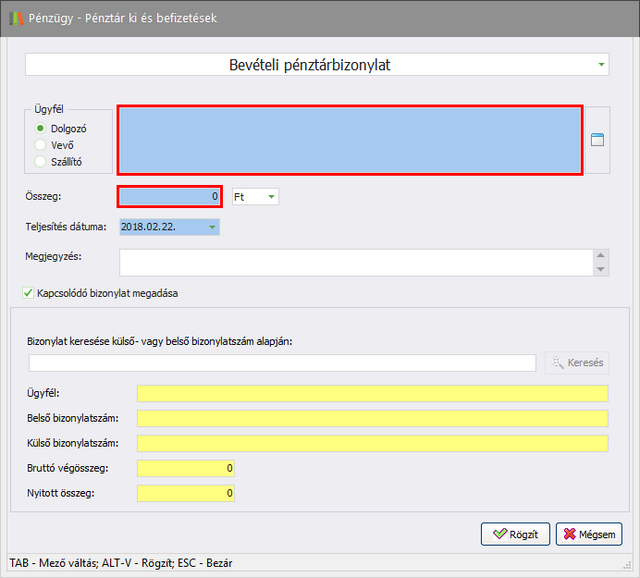Cancel with the Mégsem button
This screenshot has height=578, width=640.
(589, 534)
